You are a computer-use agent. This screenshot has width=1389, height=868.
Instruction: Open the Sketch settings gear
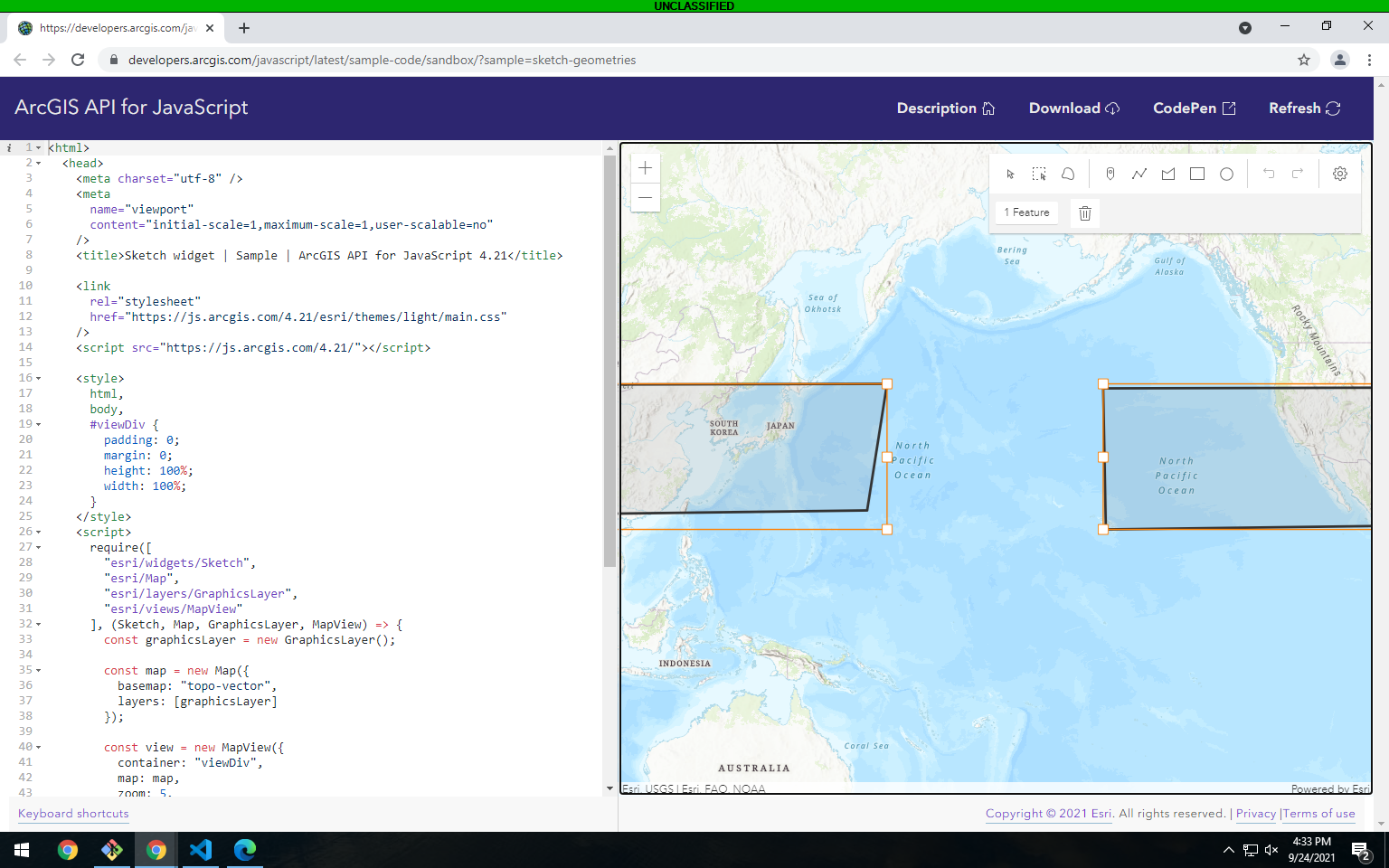pyautogui.click(x=1339, y=174)
